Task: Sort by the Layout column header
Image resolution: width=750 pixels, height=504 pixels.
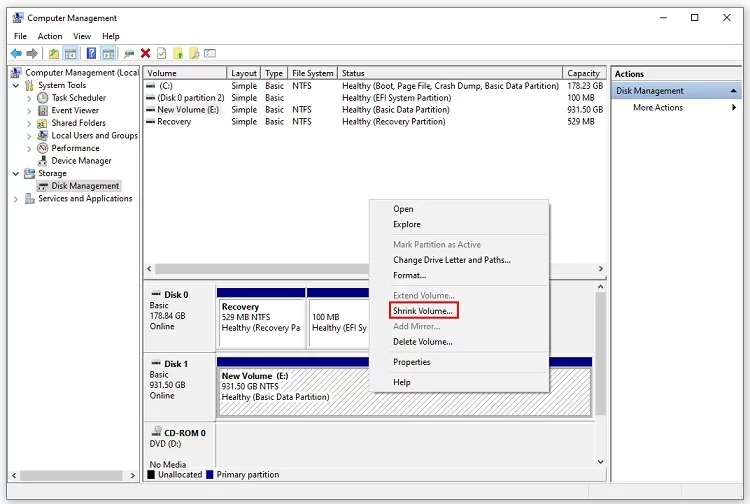Action: click(244, 73)
